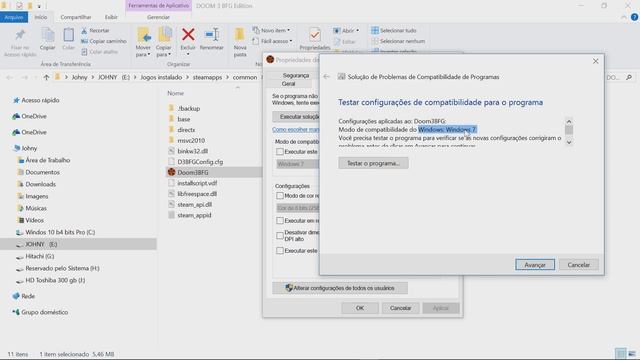The width and height of the screenshot is (640, 360).
Task: Click the scroll up arrow in troubleshooter text
Action: [569, 121]
